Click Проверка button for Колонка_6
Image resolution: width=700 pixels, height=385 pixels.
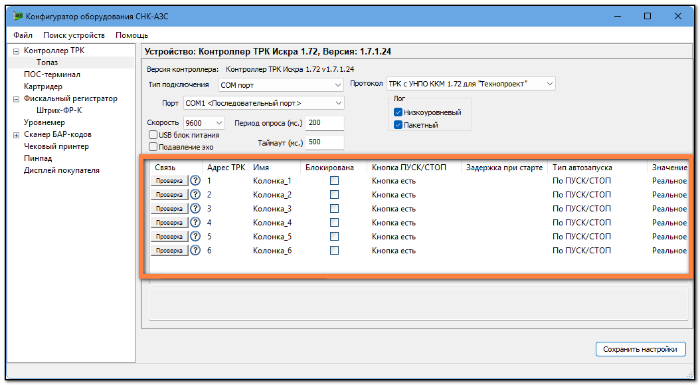coord(170,250)
